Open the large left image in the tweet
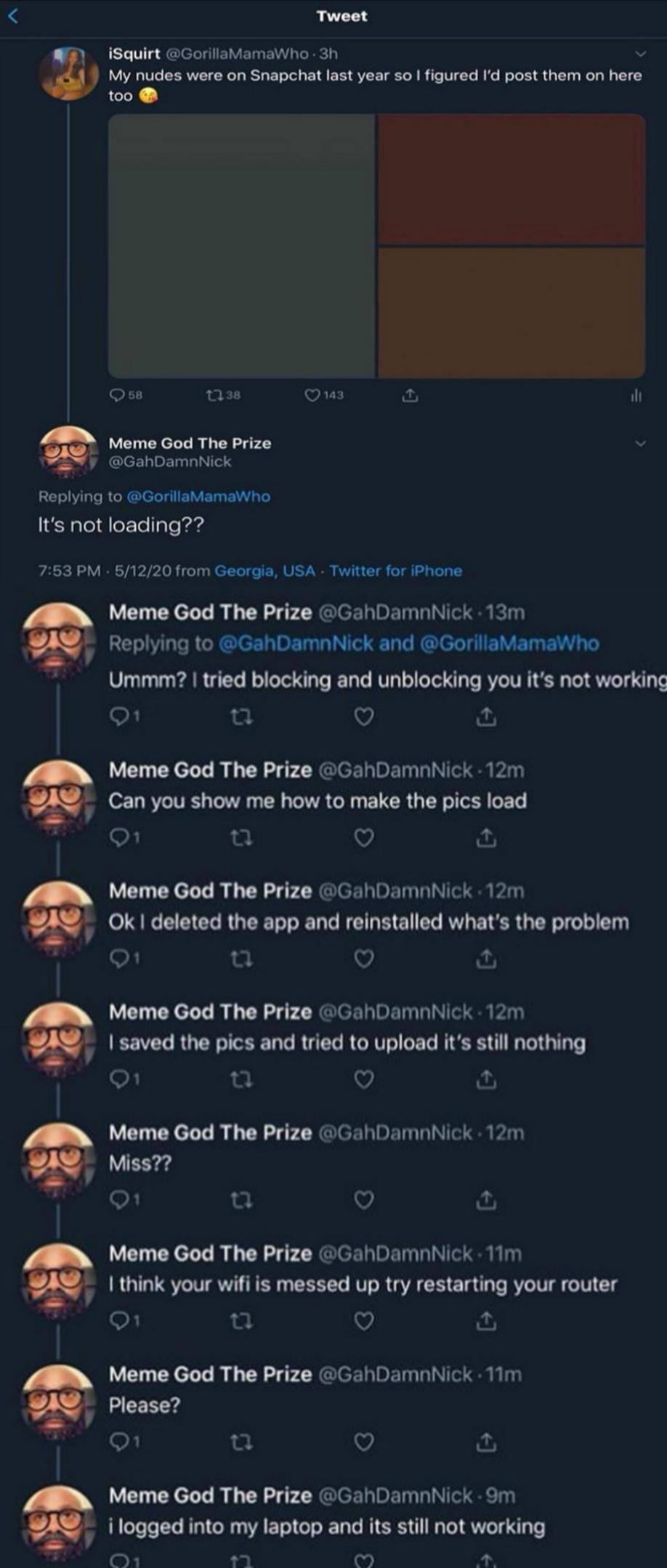This screenshot has height=1568, width=667. [241, 245]
